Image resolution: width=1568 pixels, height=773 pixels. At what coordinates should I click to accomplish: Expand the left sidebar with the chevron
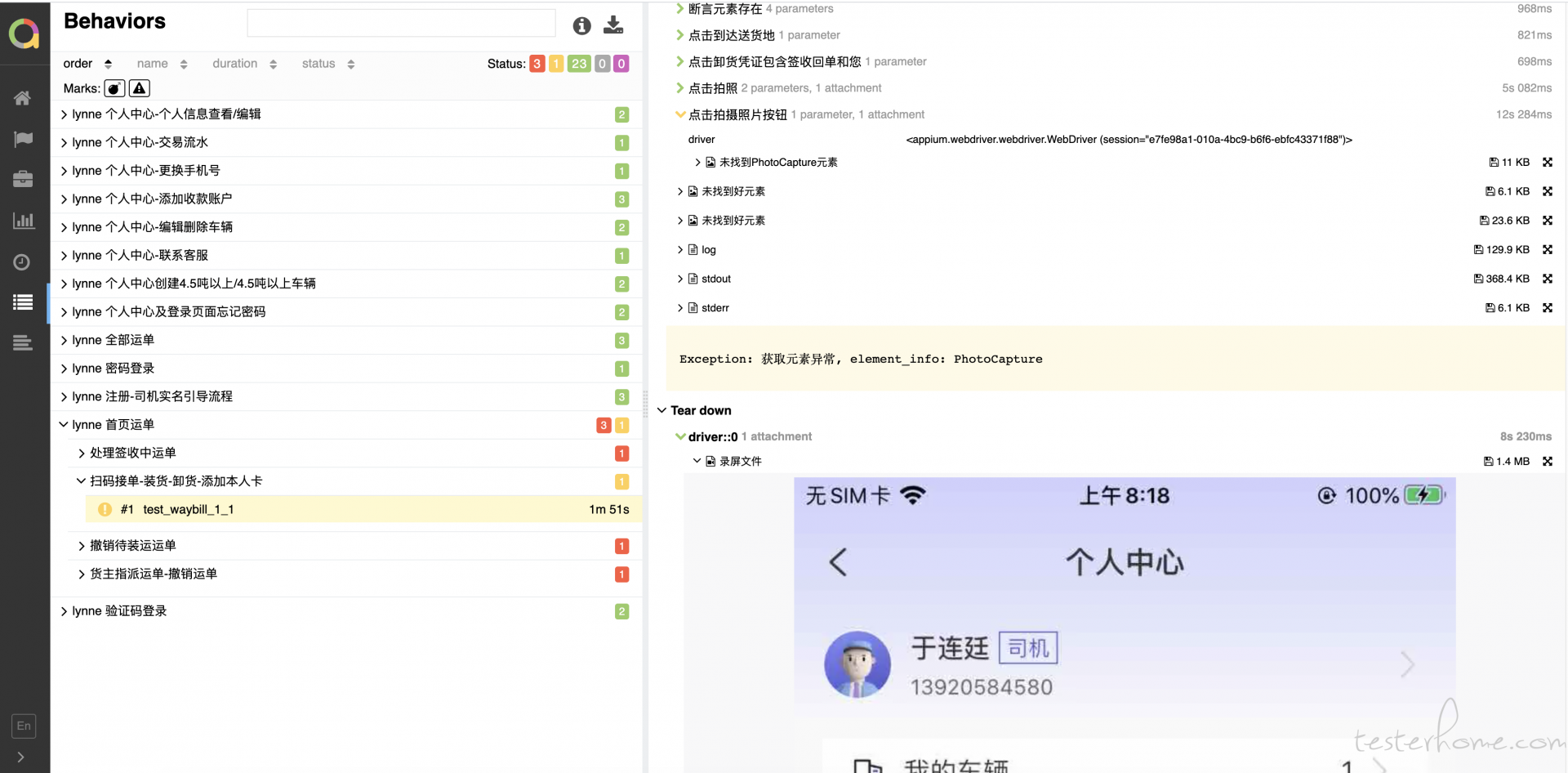(20, 757)
